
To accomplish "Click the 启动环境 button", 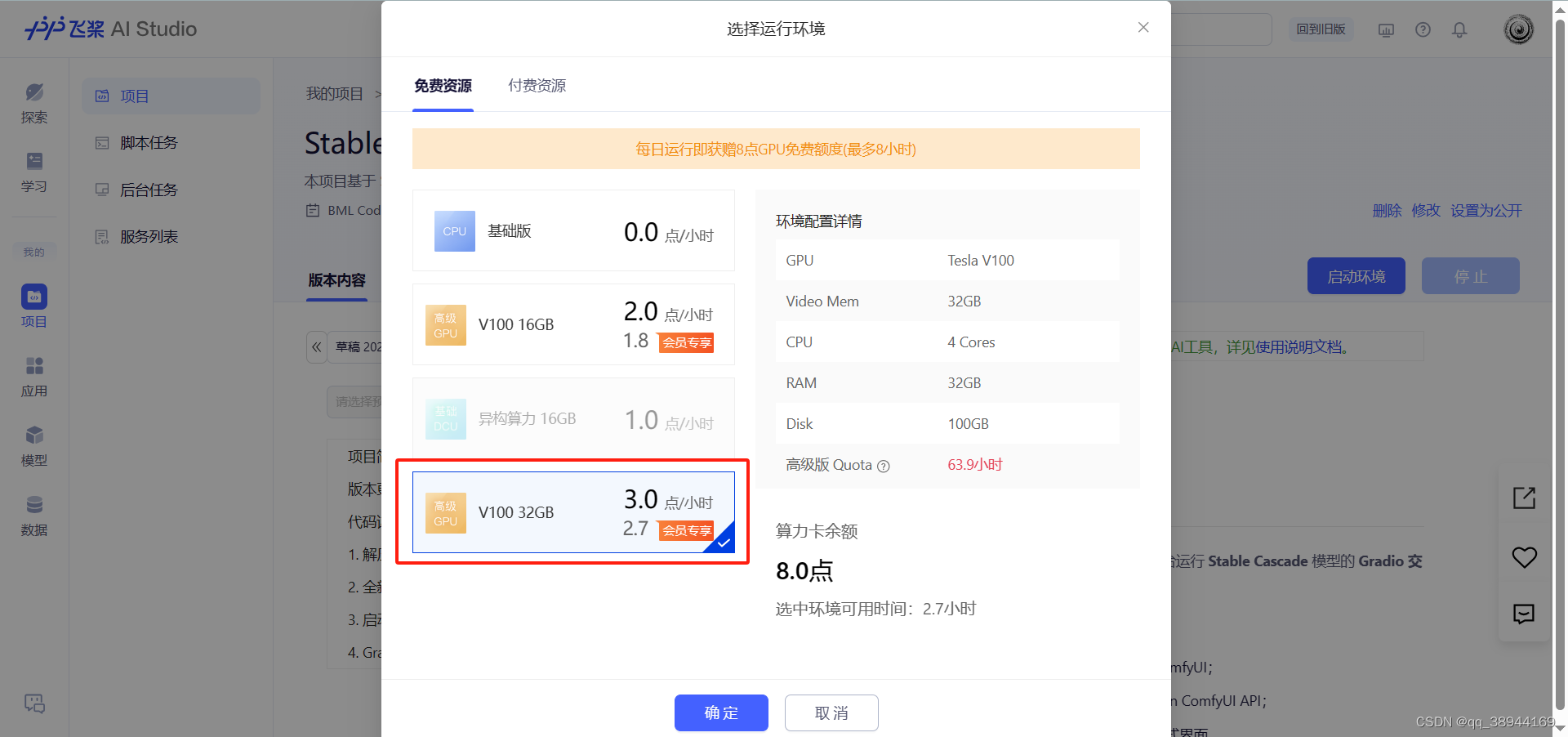I will (x=1356, y=276).
